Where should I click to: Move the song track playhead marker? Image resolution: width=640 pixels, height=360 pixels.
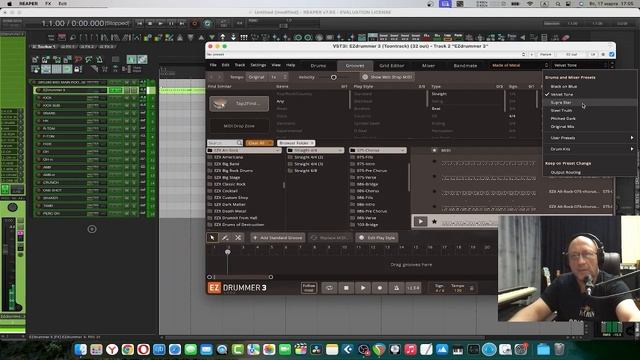point(228,252)
